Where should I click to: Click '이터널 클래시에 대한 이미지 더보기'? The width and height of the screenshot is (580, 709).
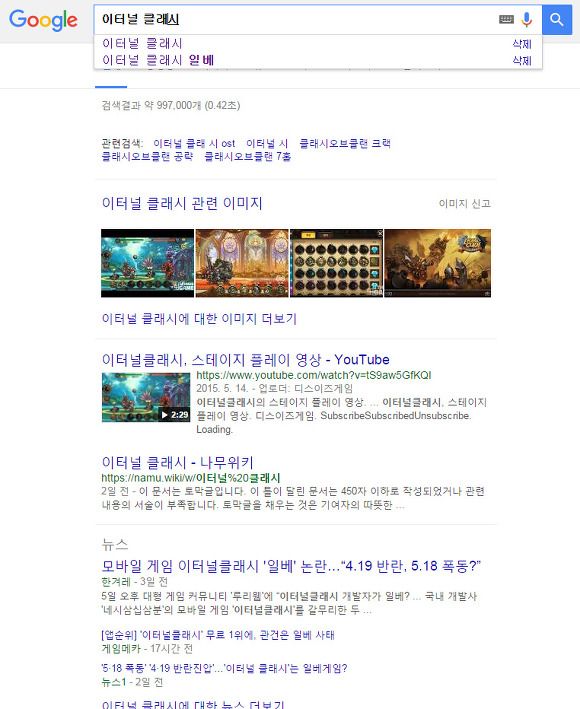[199, 319]
